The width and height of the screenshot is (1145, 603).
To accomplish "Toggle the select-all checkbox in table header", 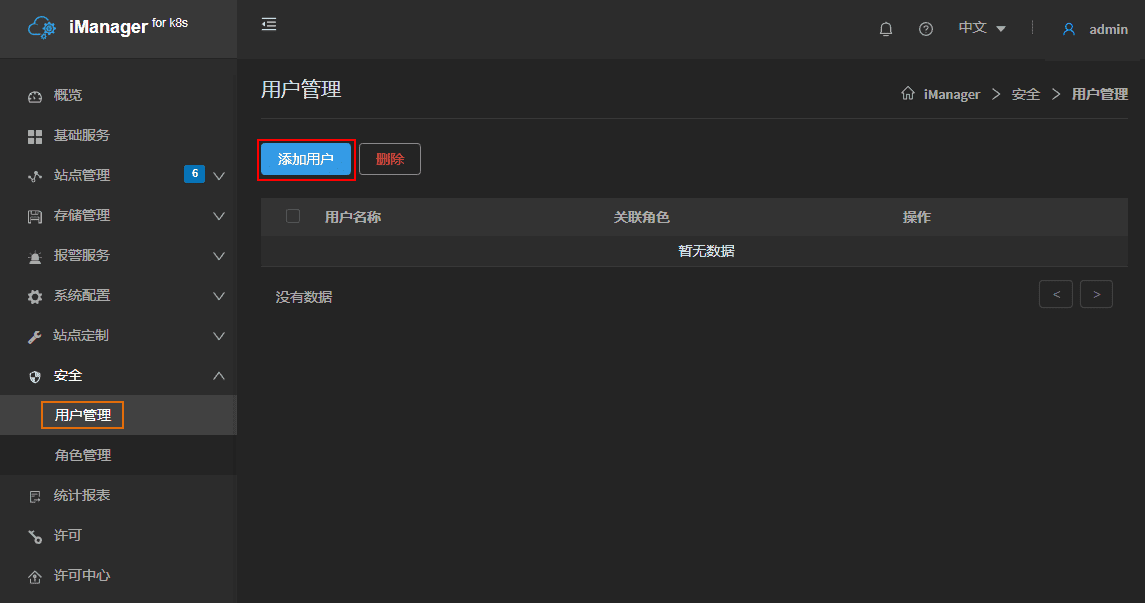I will [293, 216].
